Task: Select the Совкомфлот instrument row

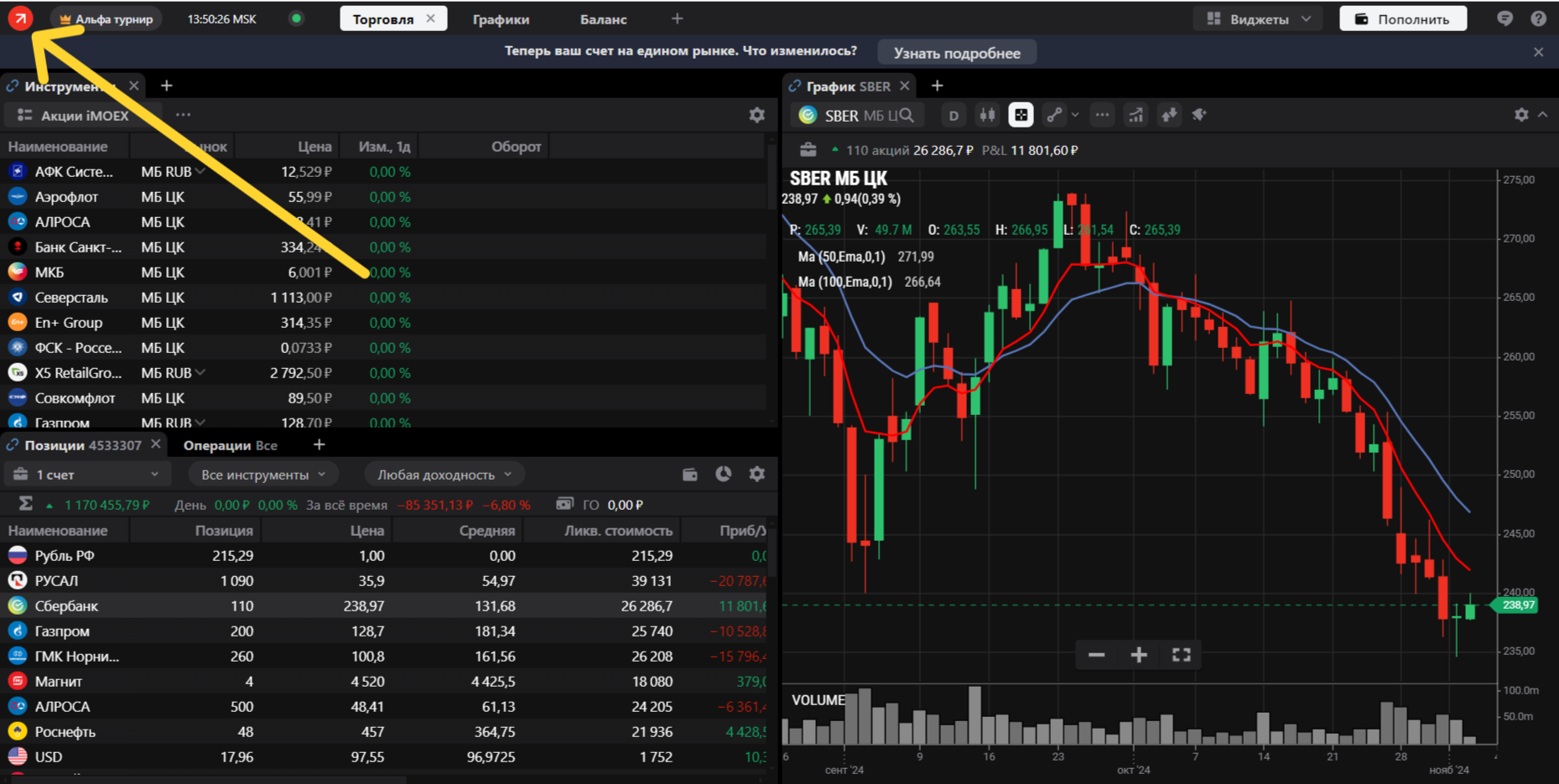Action: (x=383, y=398)
